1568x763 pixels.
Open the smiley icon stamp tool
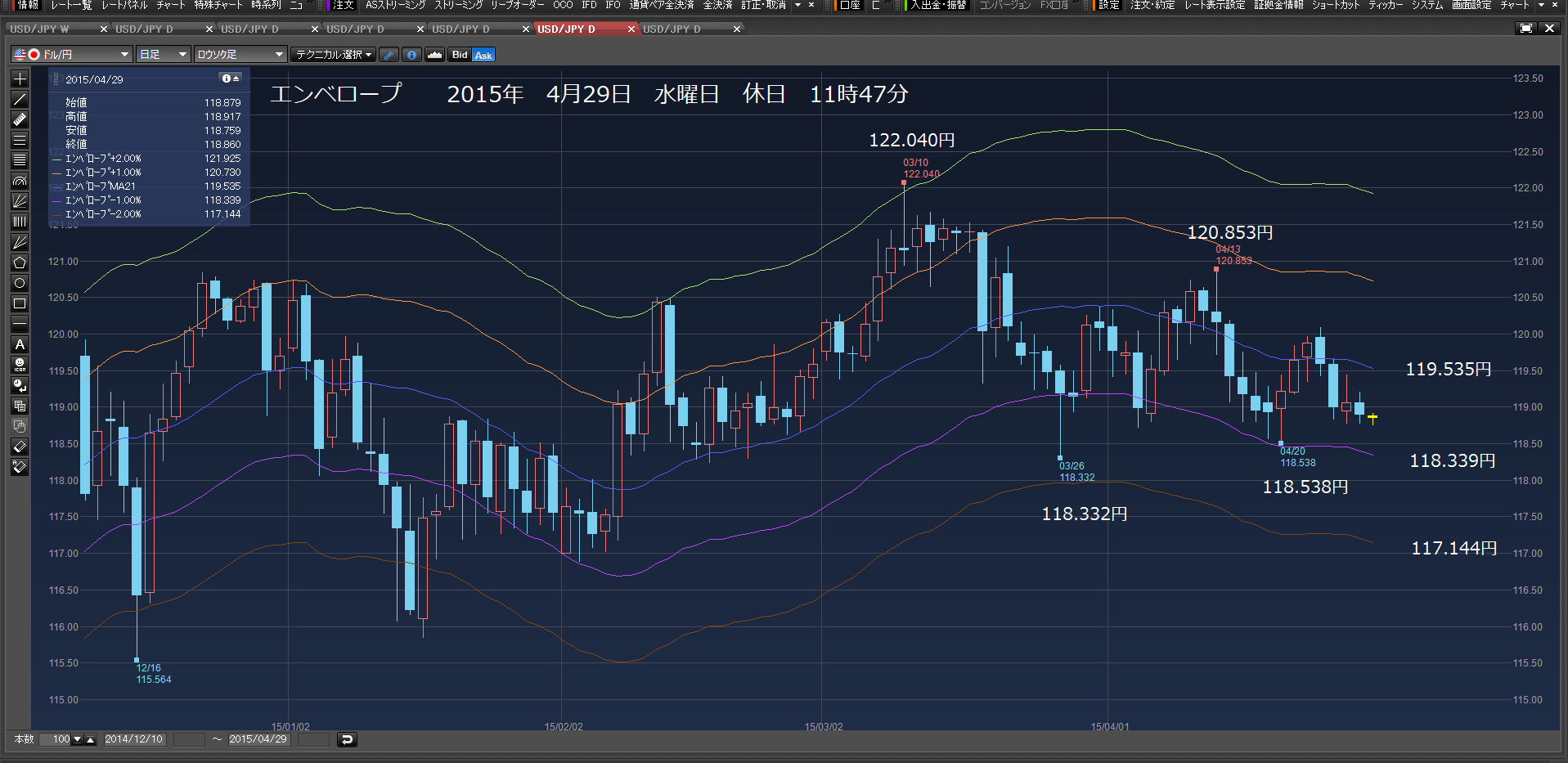(20, 365)
